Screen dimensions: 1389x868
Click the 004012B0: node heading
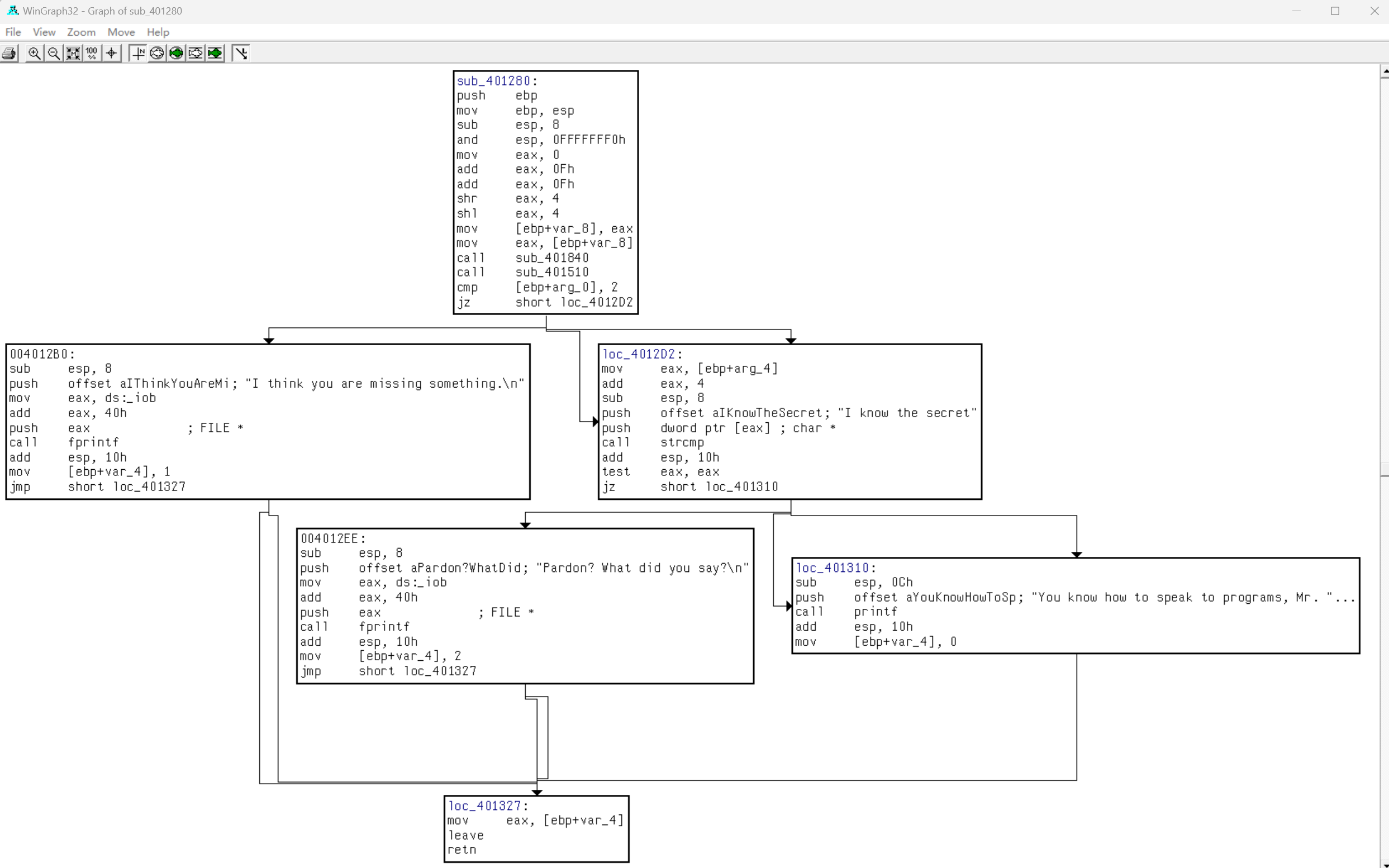click(x=42, y=354)
